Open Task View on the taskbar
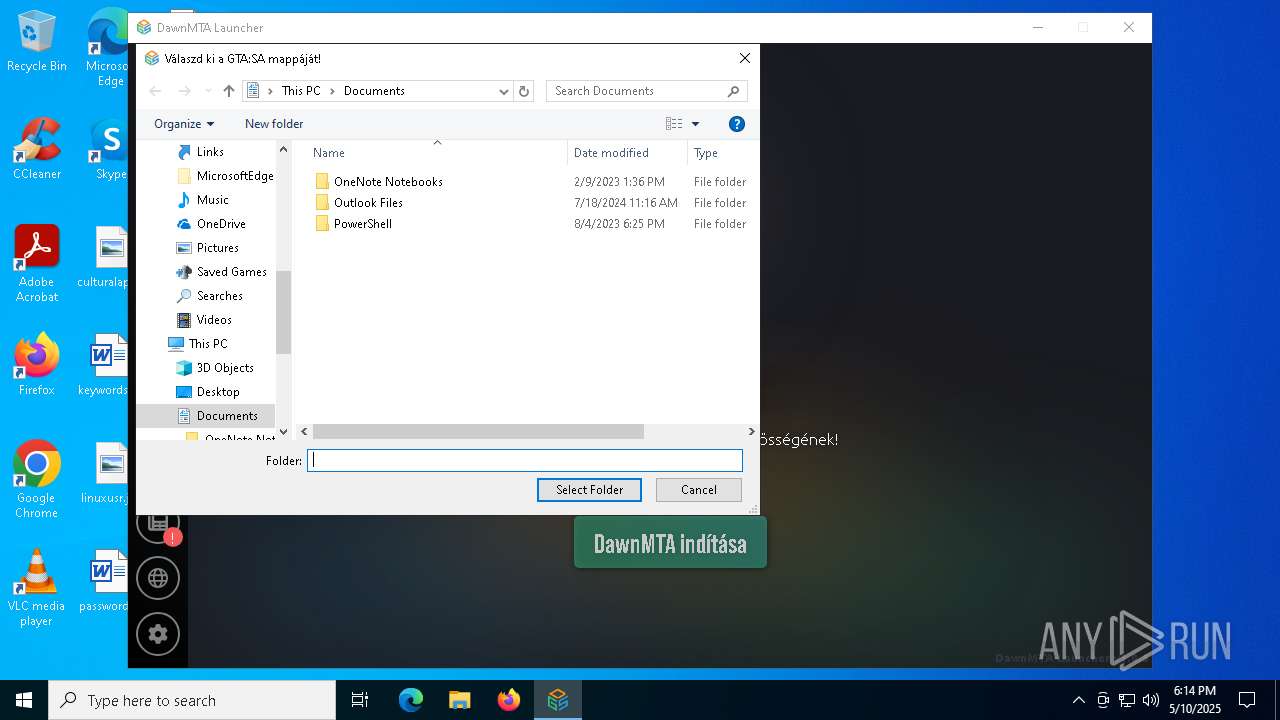 click(360, 700)
